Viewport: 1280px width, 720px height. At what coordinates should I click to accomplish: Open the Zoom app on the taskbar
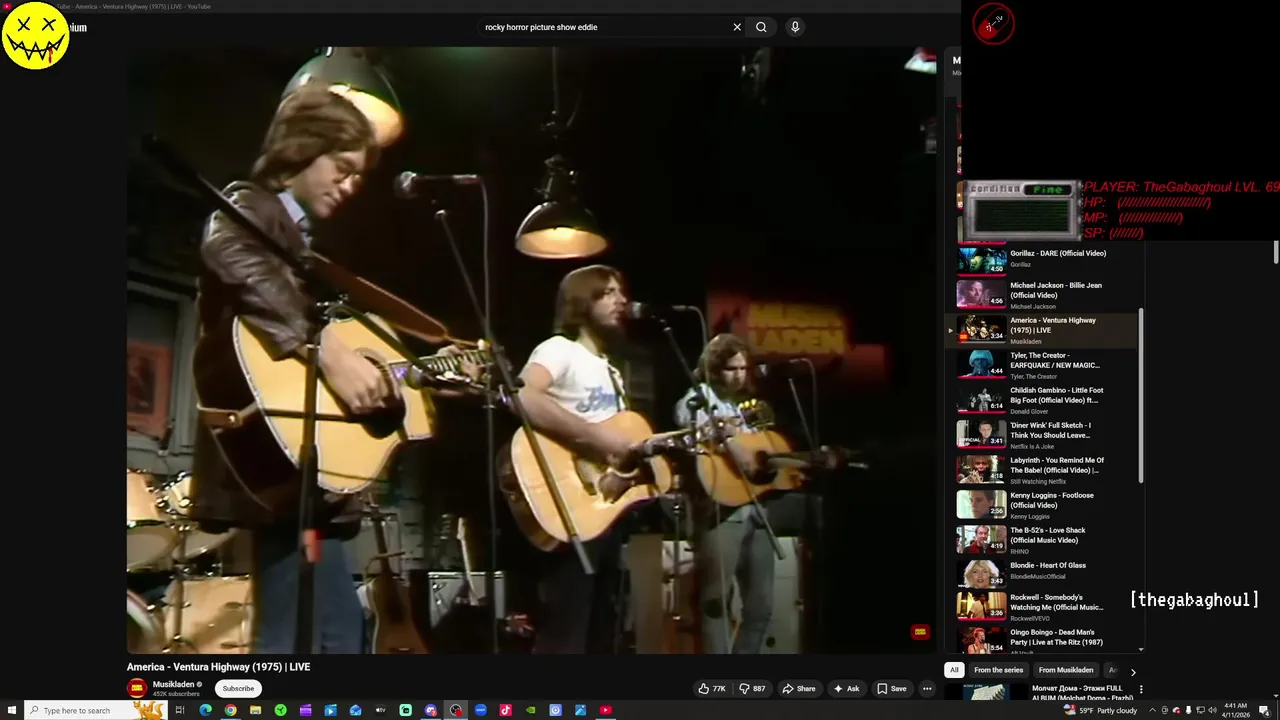click(480, 710)
